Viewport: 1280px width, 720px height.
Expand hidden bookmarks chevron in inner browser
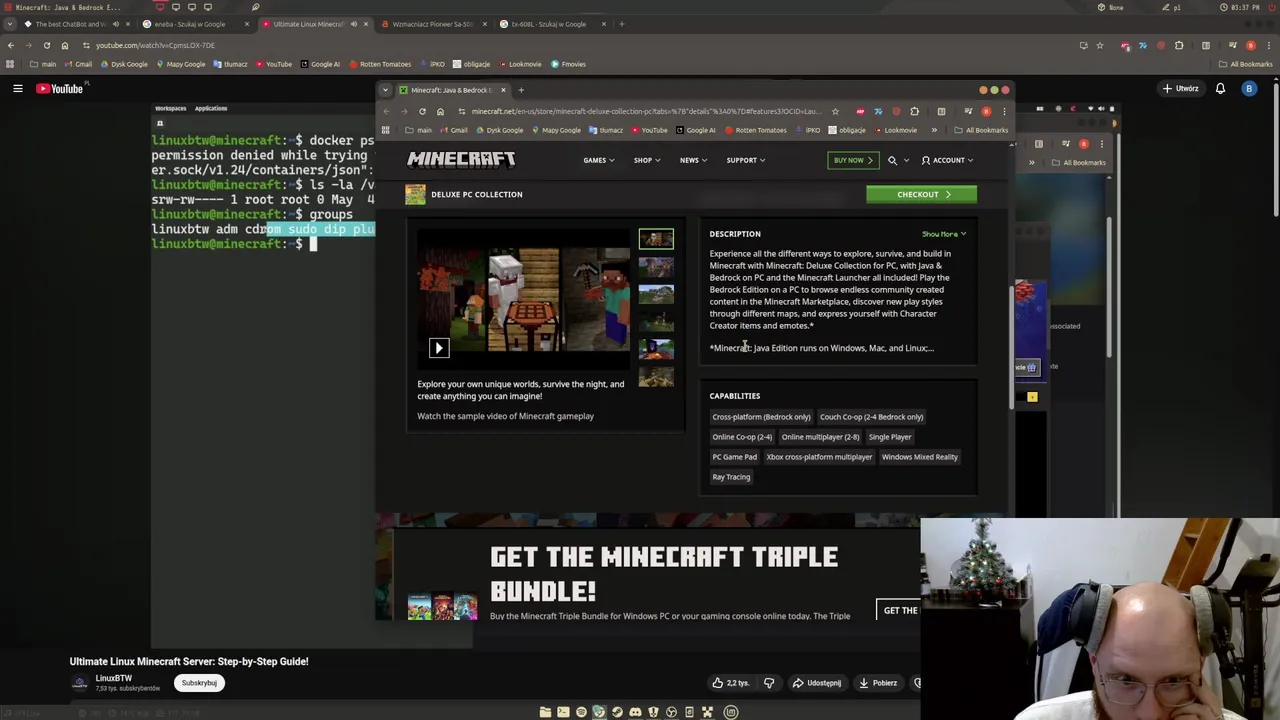pos(934,130)
